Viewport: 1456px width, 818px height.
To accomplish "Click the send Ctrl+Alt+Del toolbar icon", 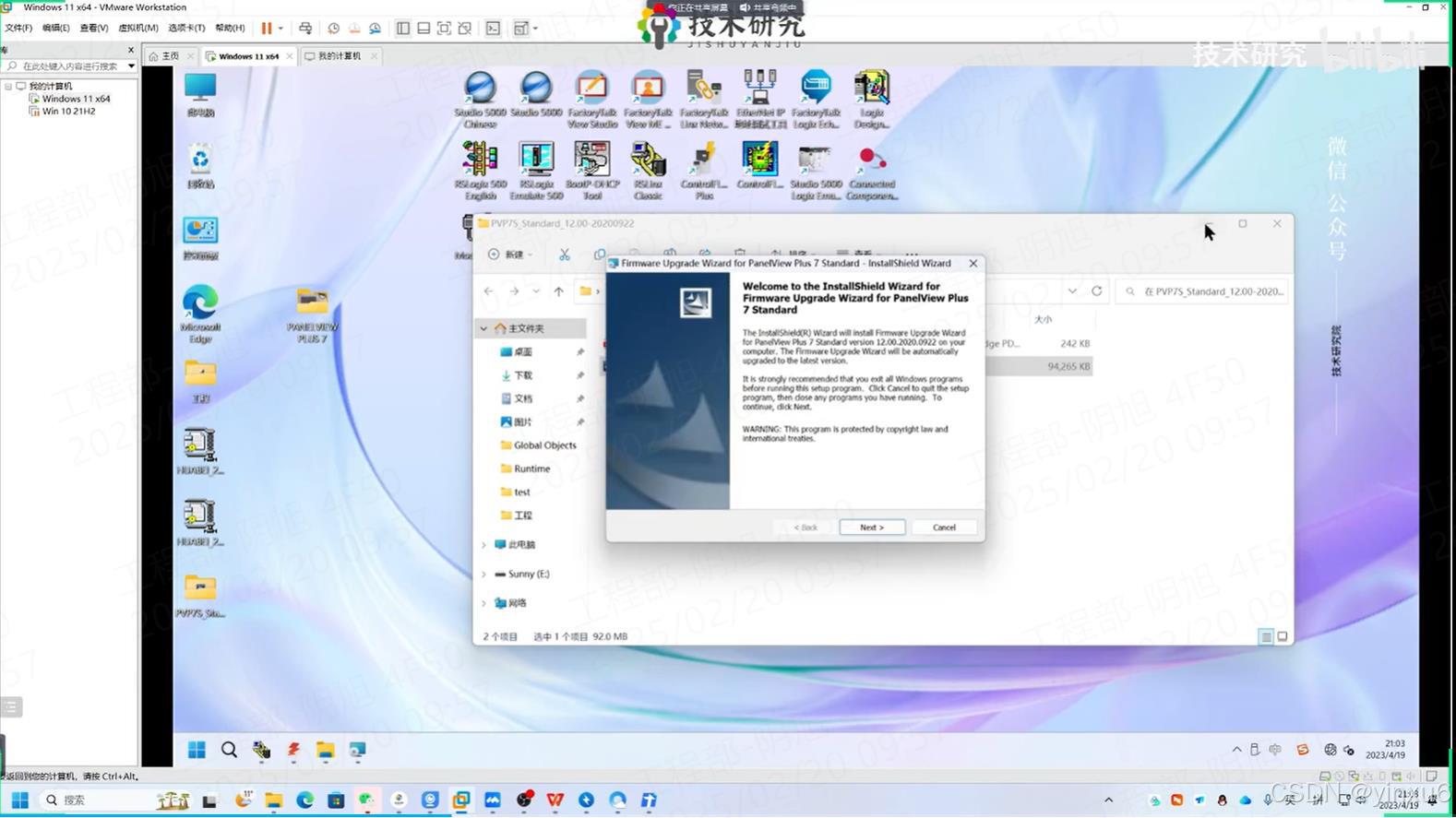I will 305,29.
